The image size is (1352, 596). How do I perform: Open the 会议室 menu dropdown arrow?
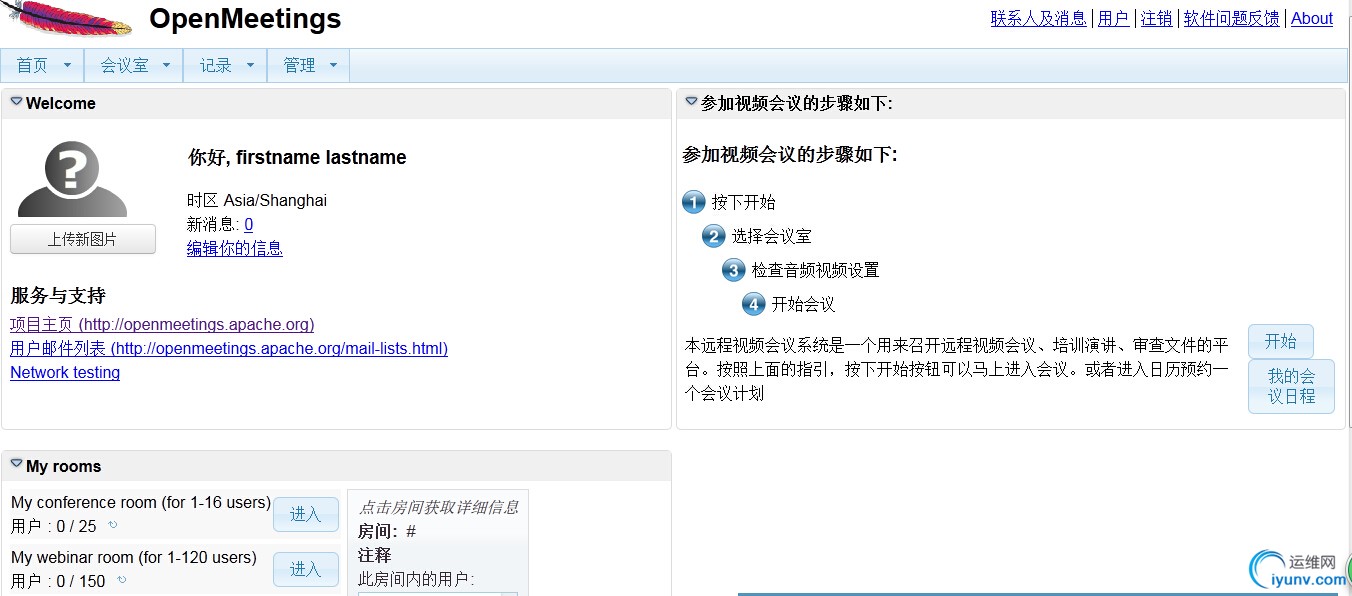166,65
